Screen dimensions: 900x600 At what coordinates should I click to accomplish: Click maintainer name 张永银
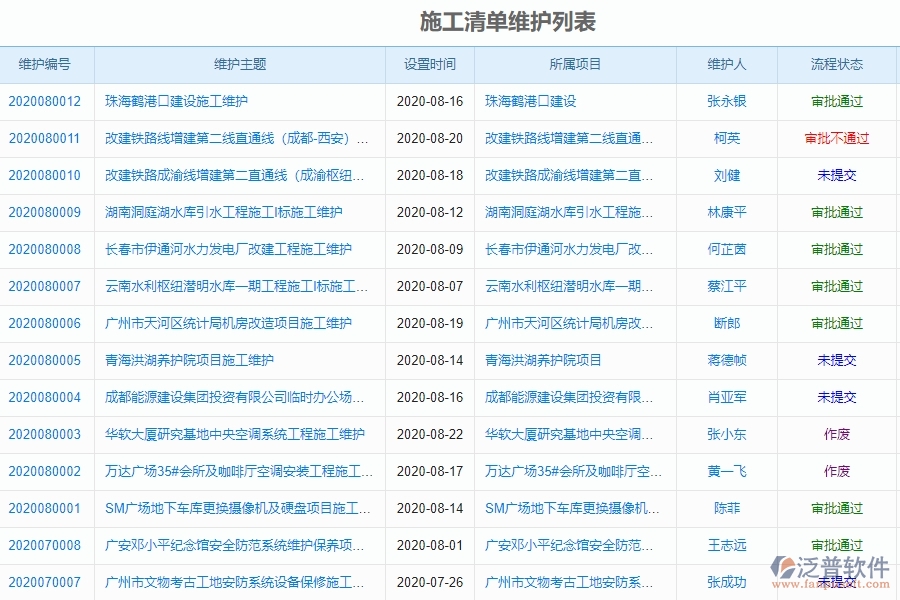coord(726,101)
